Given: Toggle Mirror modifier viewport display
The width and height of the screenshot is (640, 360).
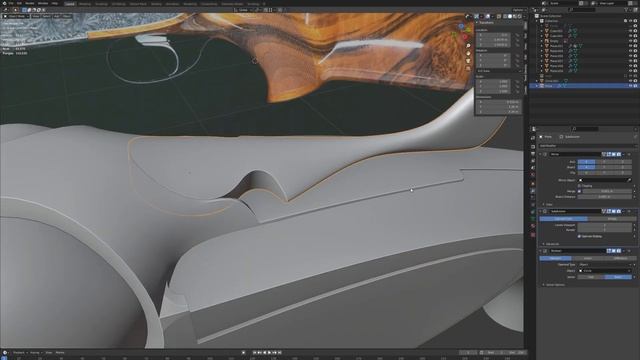Looking at the screenshot, I should click(613, 154).
